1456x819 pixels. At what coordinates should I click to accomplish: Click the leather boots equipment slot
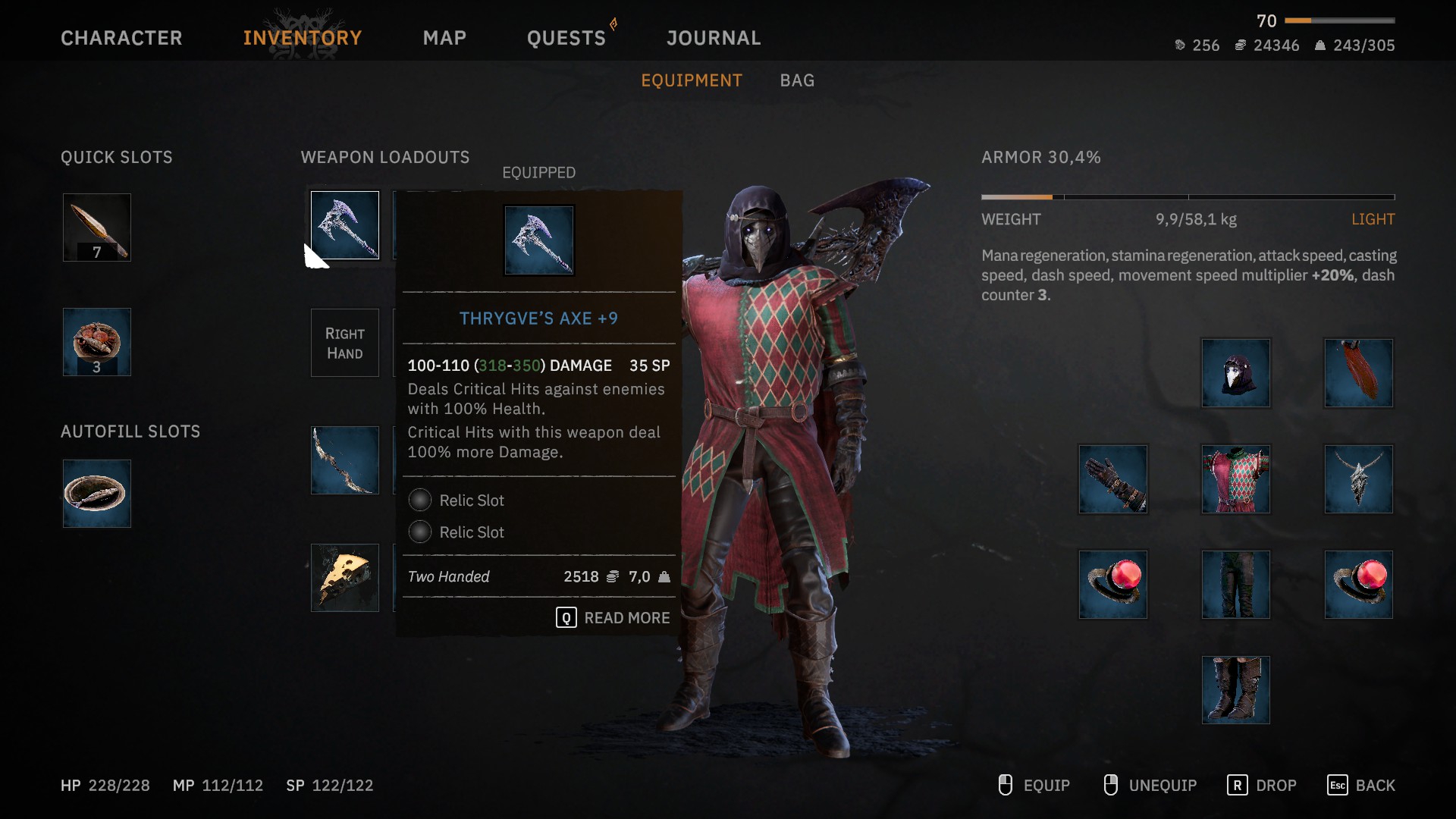1235,690
